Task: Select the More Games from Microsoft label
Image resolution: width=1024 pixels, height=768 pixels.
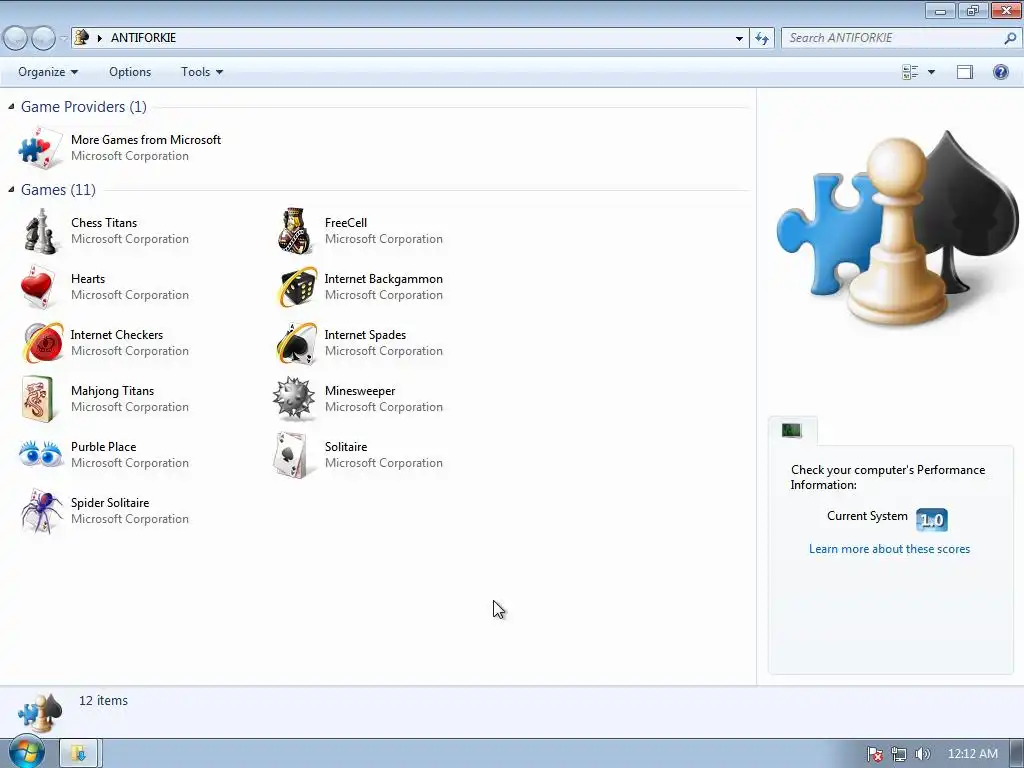Action: [146, 140]
